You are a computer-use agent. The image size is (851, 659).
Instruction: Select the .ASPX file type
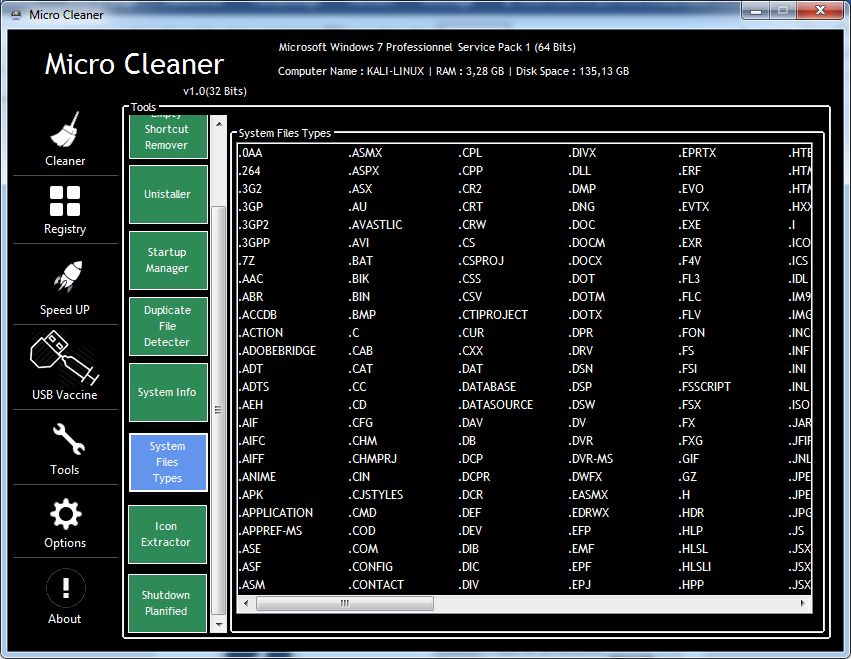point(364,171)
